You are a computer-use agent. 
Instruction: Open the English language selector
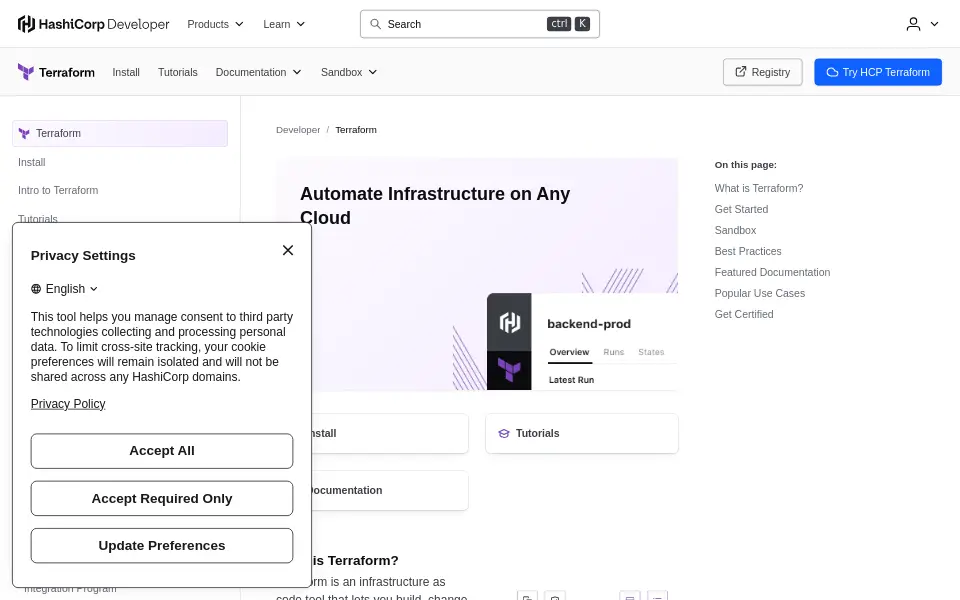click(x=64, y=289)
